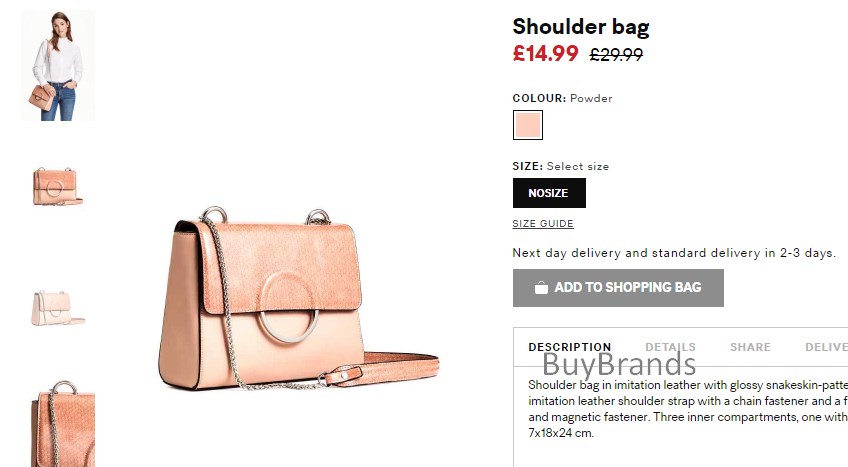
Task: Click the Shoulder bag product title
Action: [581, 27]
